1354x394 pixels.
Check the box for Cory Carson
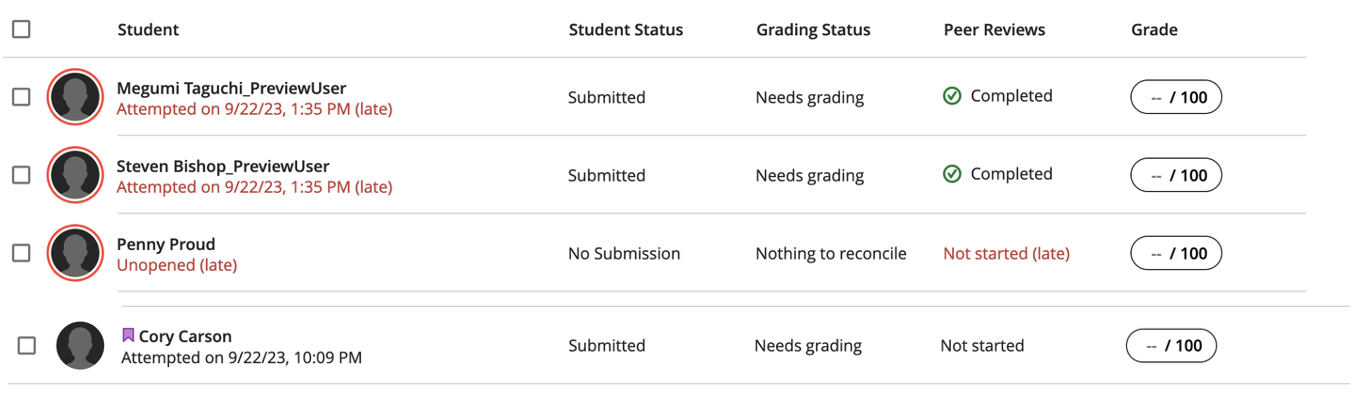pyautogui.click(x=27, y=346)
